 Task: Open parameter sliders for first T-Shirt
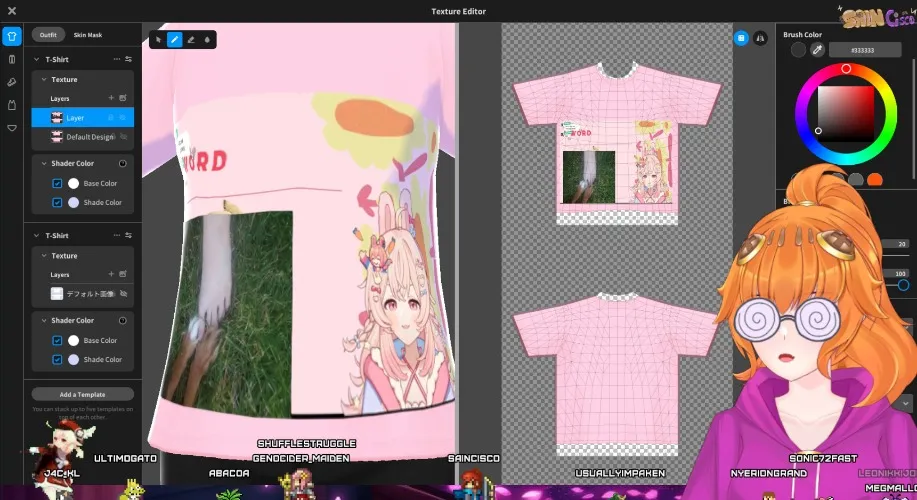[129, 59]
